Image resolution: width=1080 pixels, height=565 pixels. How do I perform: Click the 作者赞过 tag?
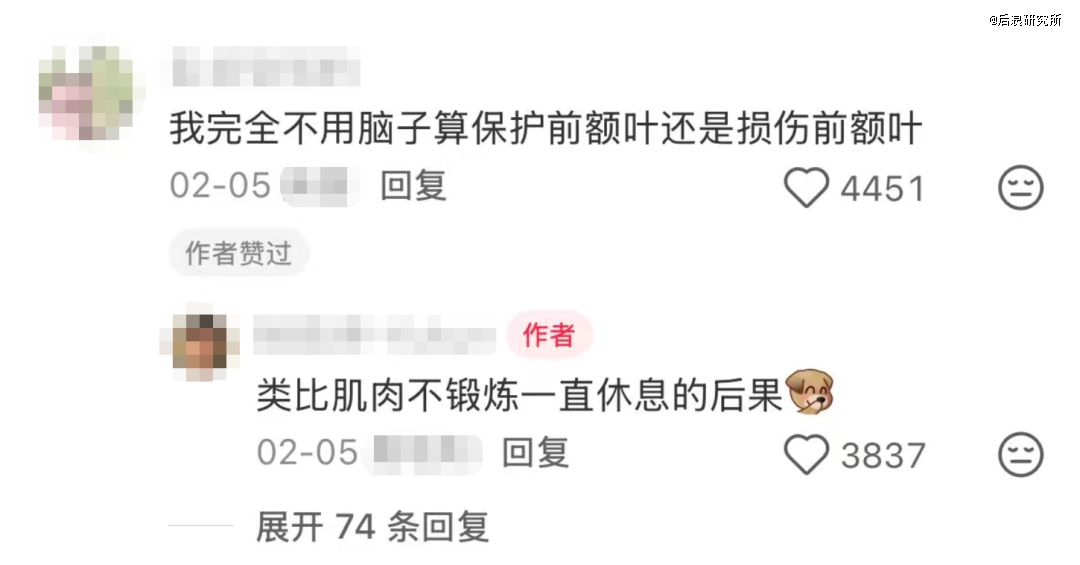click(238, 253)
